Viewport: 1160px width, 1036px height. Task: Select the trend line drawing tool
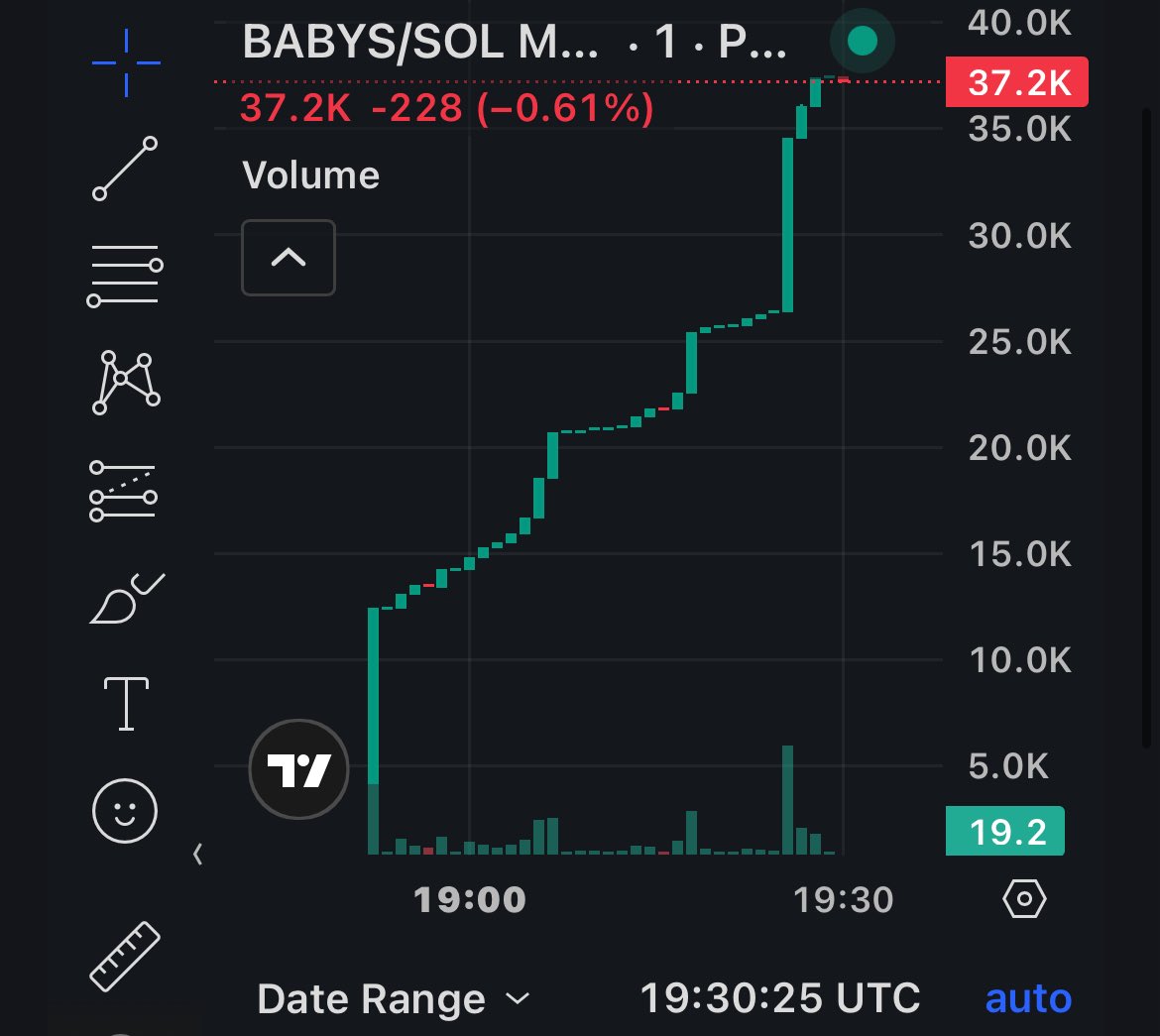(126, 169)
